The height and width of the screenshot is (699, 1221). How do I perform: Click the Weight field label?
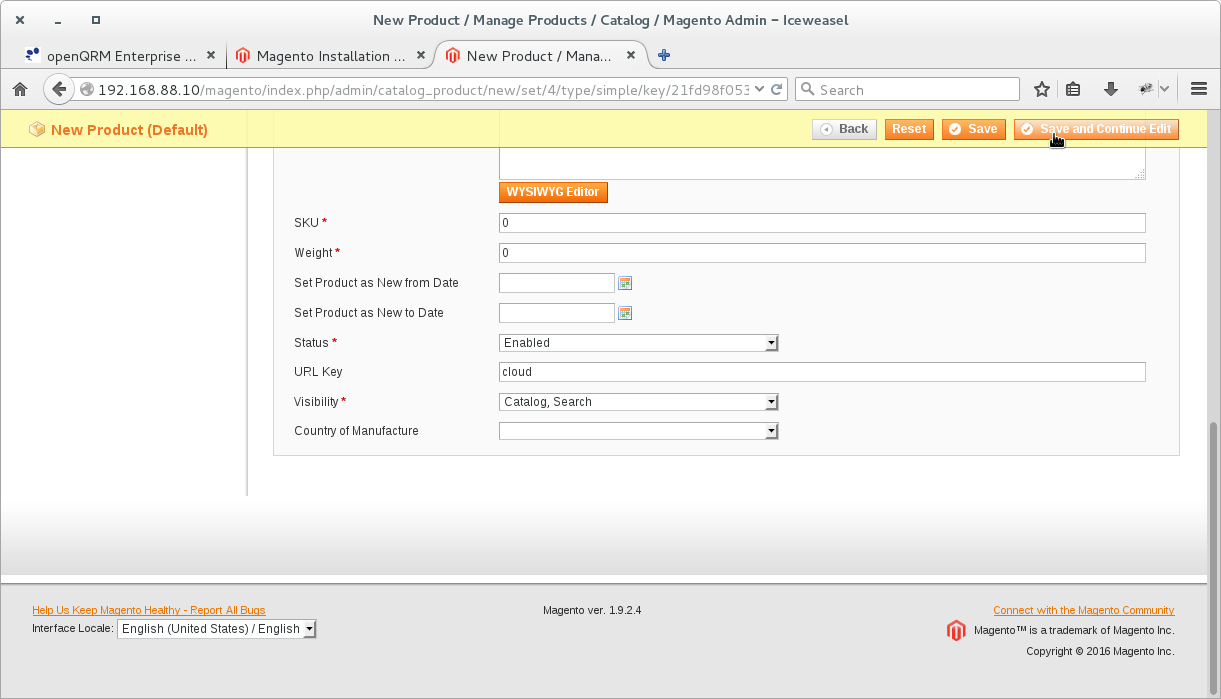313,253
